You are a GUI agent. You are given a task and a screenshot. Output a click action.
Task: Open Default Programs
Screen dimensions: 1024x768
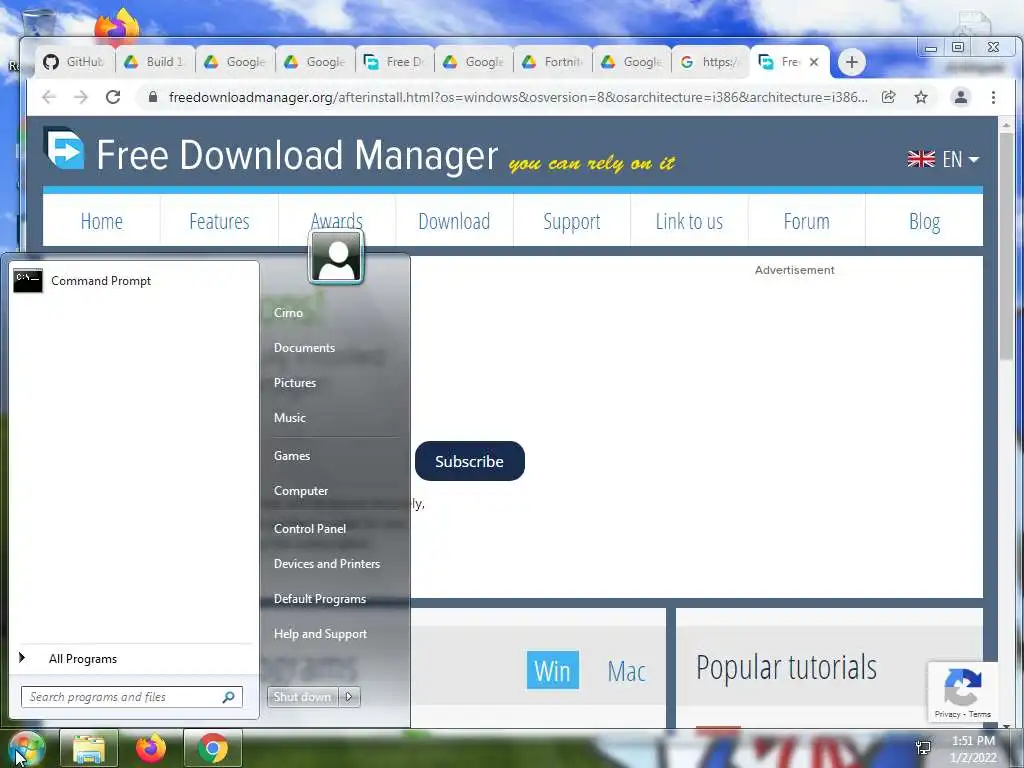coord(319,599)
